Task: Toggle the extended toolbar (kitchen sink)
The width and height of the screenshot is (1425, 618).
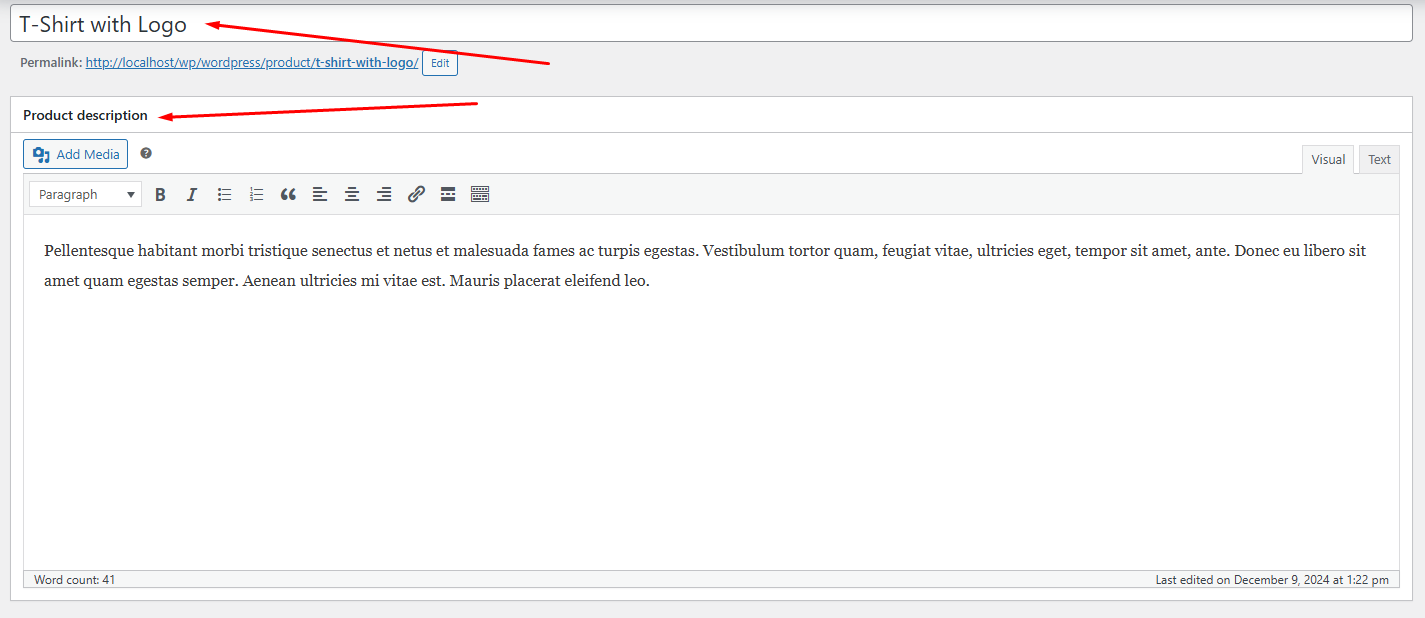Action: point(480,195)
